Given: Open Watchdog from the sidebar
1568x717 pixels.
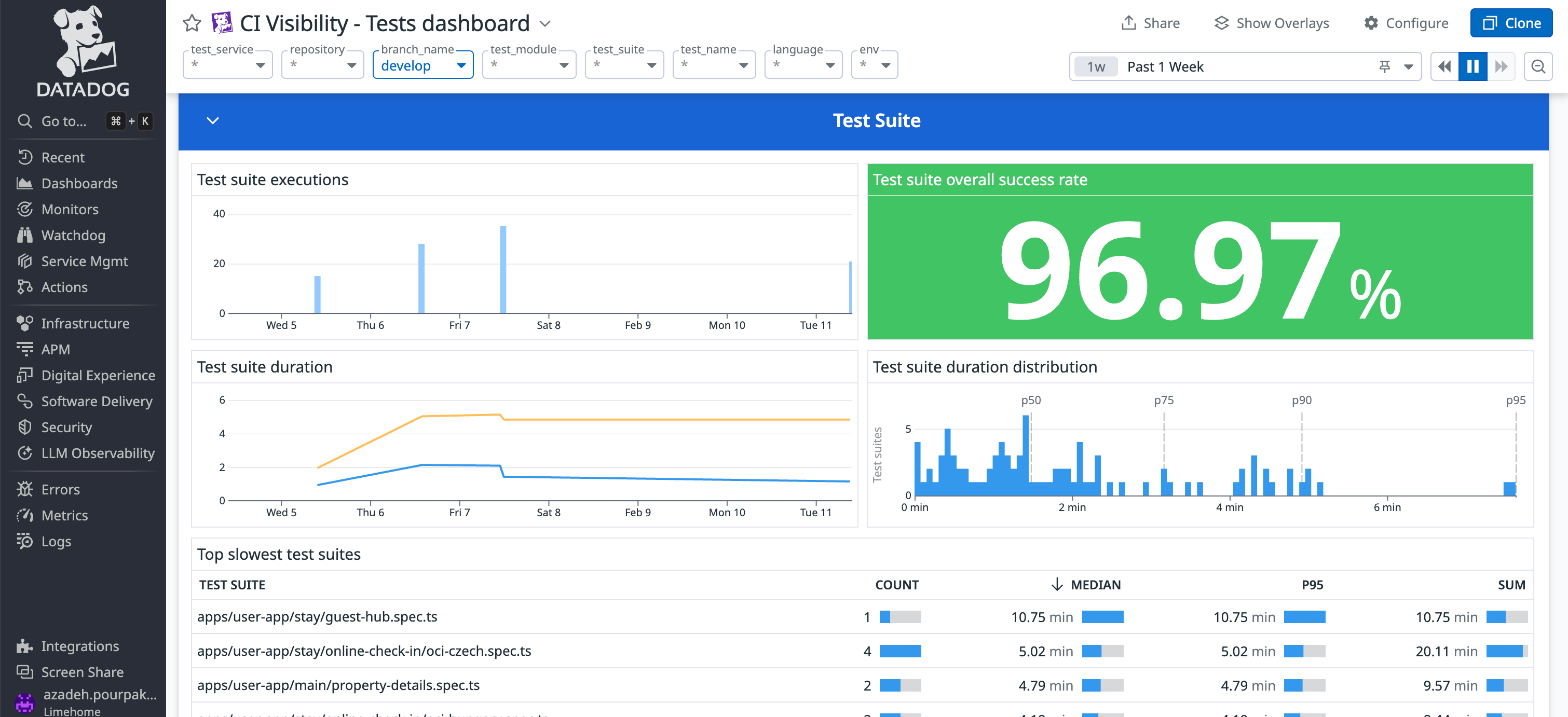Looking at the screenshot, I should click(x=73, y=235).
